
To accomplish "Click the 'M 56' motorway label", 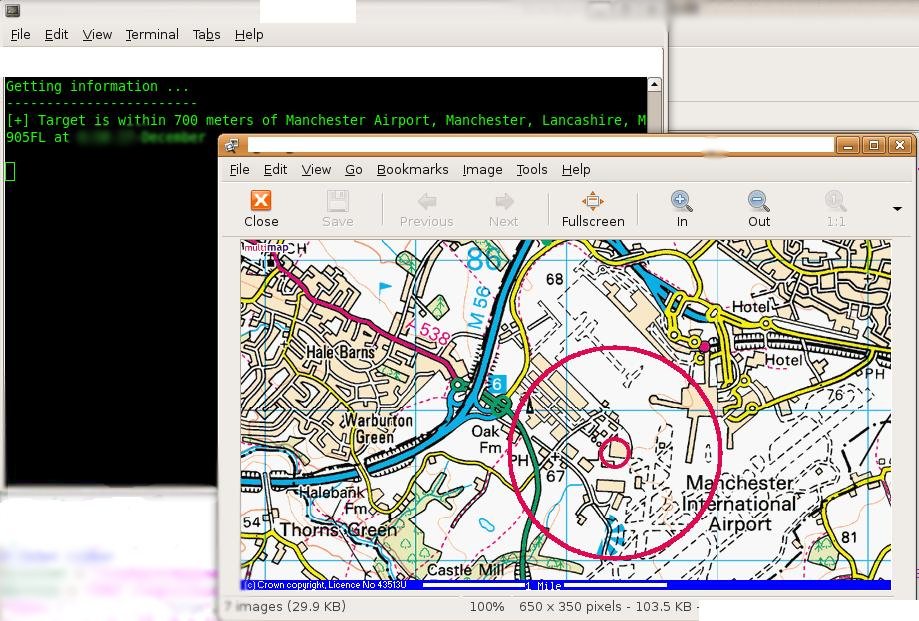I will 479,308.
